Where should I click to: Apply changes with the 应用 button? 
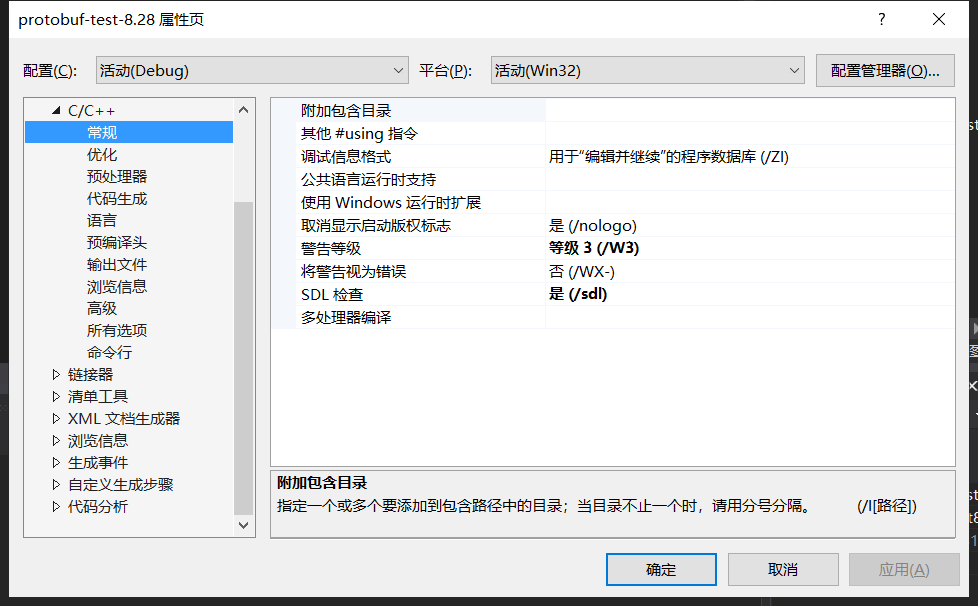point(904,569)
